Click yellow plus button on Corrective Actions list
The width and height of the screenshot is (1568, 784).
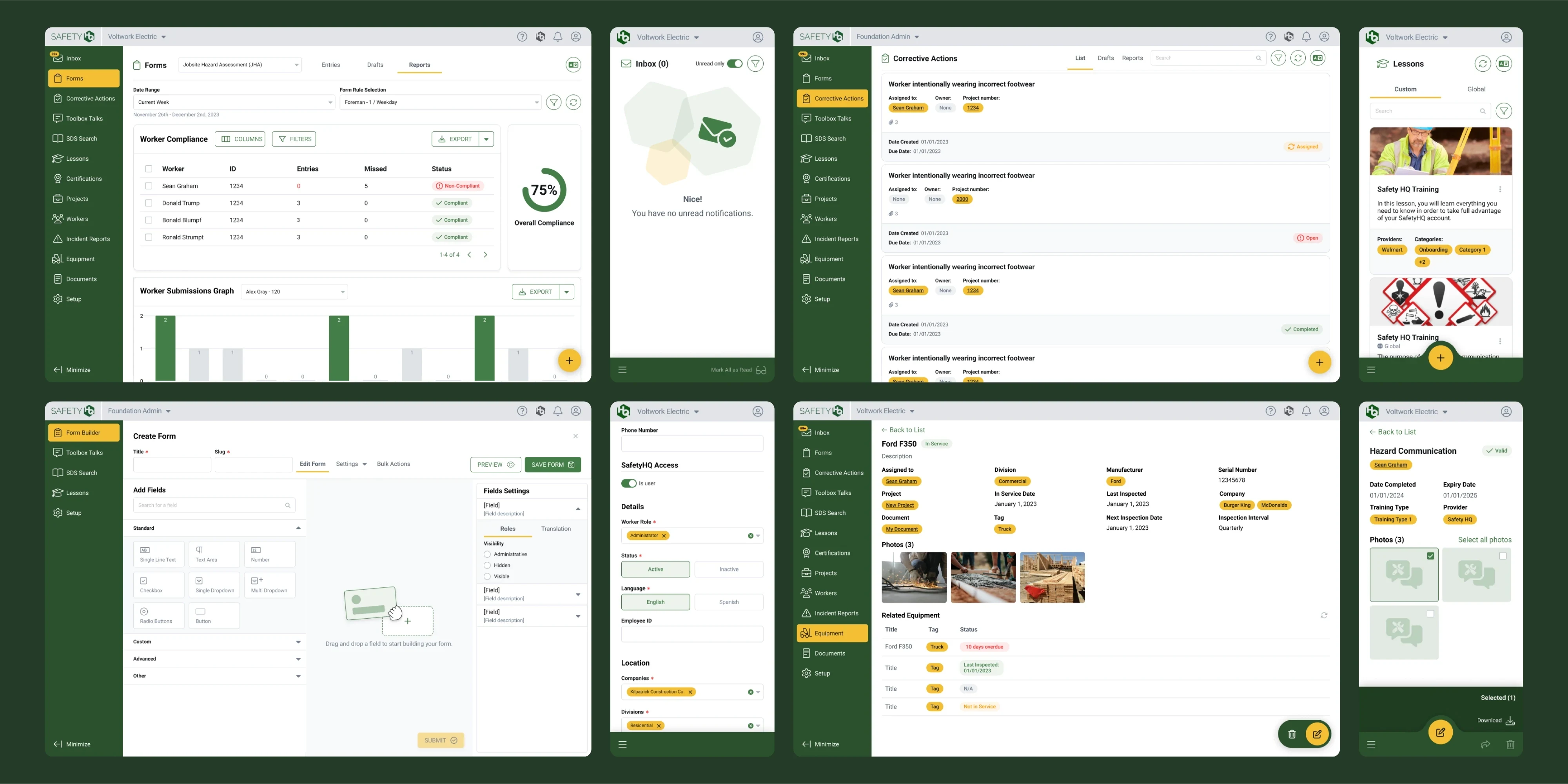[x=1319, y=362]
